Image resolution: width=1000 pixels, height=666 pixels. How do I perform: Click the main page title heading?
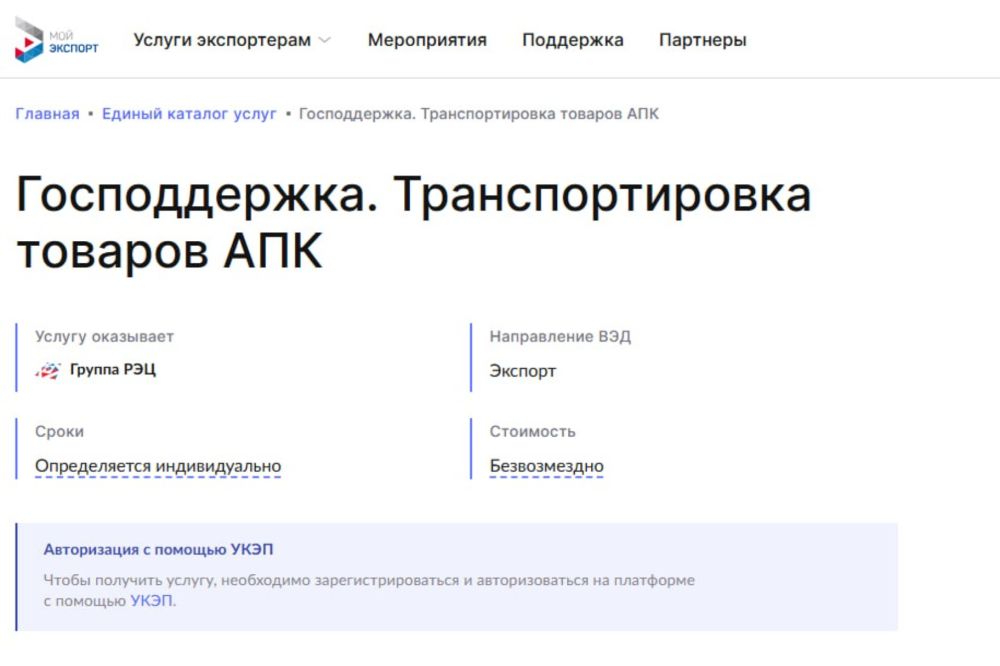pyautogui.click(x=413, y=223)
